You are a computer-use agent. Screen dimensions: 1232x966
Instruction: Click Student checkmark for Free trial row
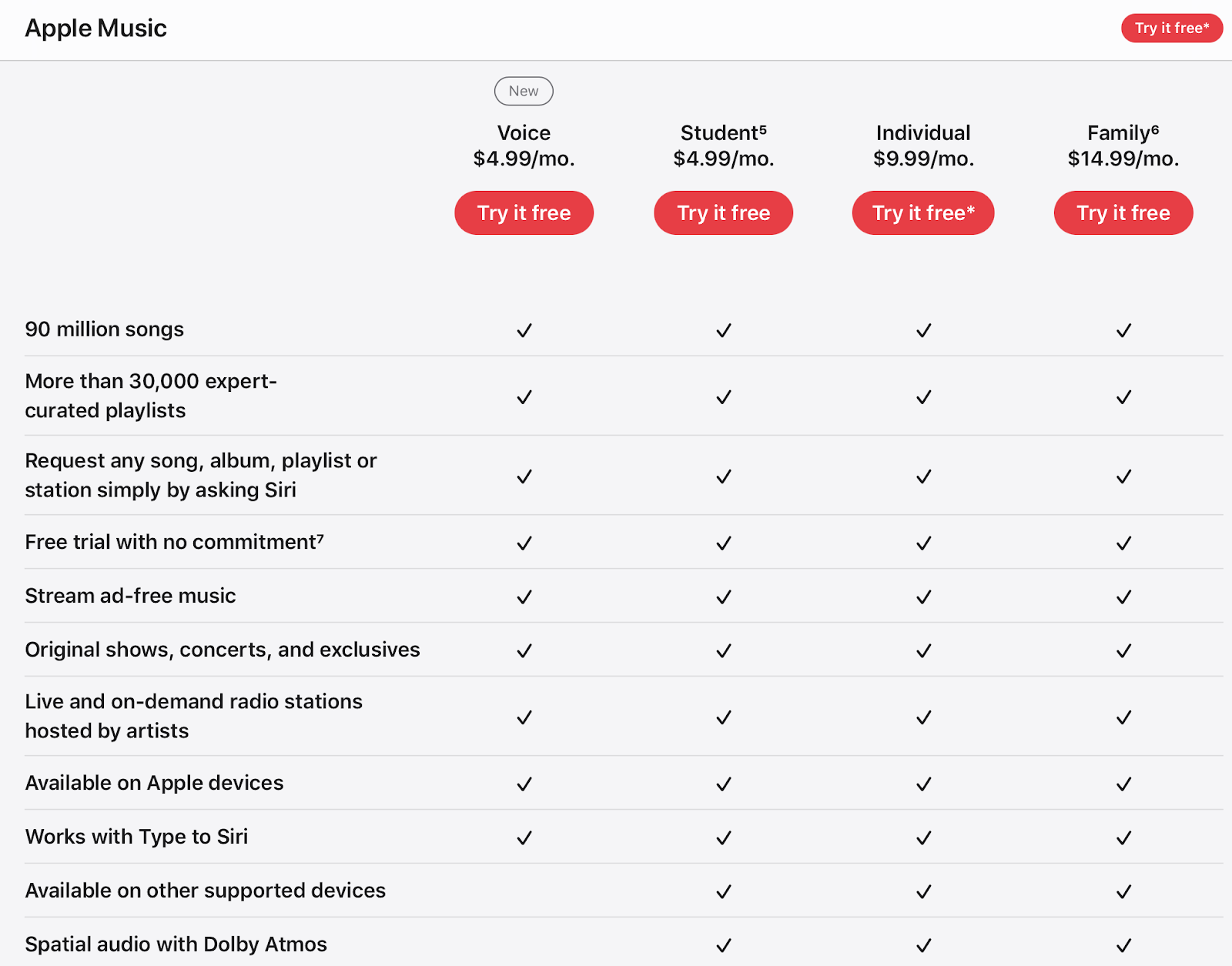724,543
